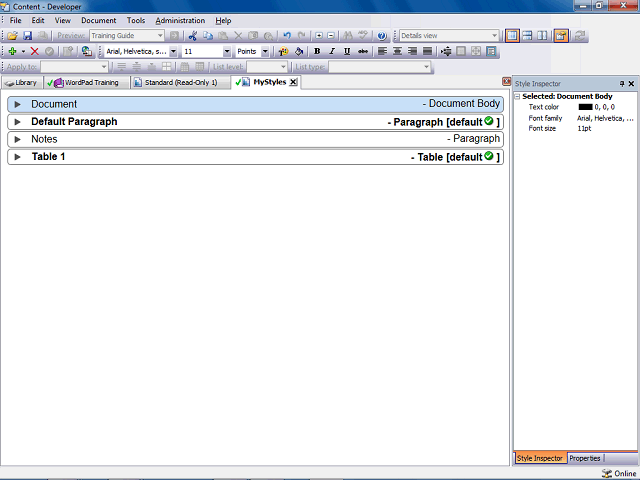The image size is (640, 480).
Task: Toggle right text alignment
Action: pyautogui.click(x=412, y=51)
